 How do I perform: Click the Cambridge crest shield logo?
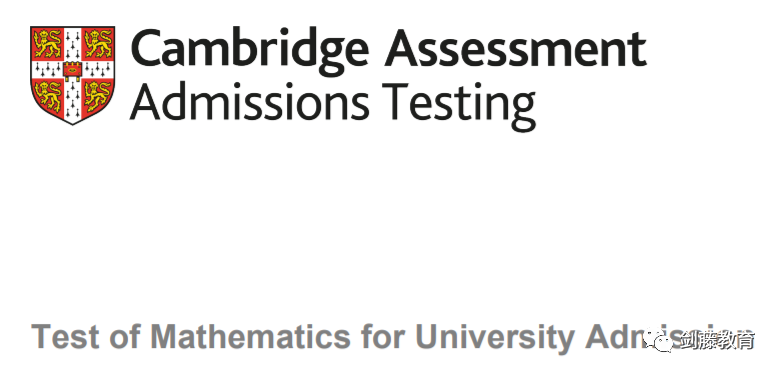(x=73, y=75)
